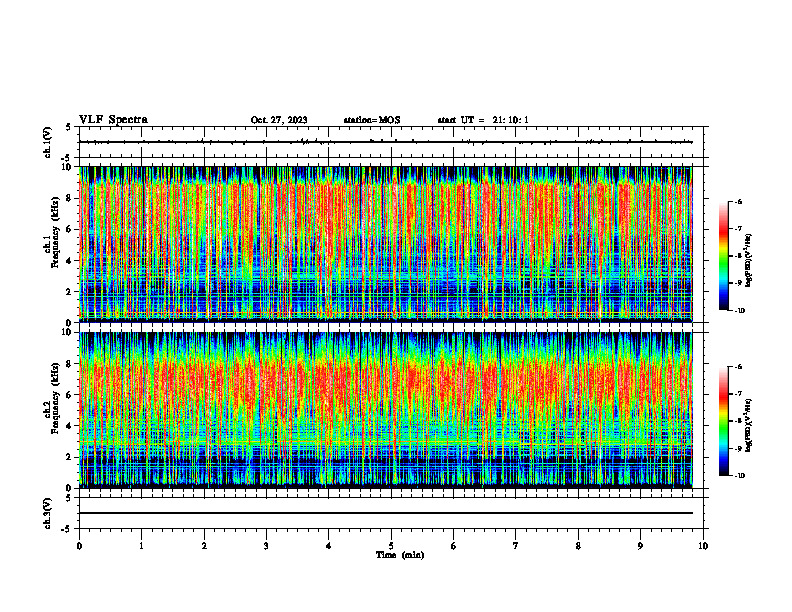Click the time axis tick label "6"
This screenshot has width=792, height=612.
(x=454, y=546)
